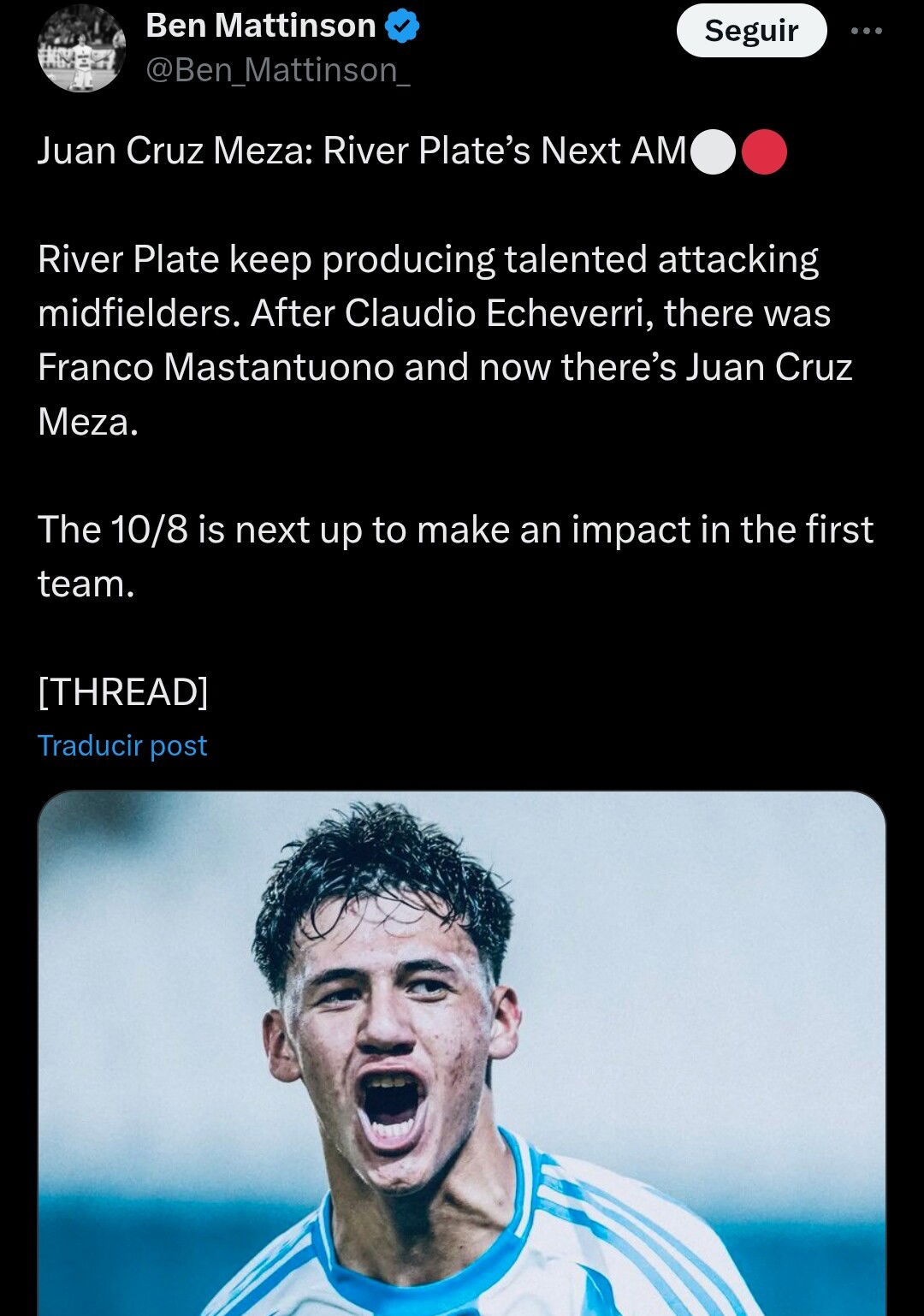The height and width of the screenshot is (1316, 924).
Task: Click the name Franco Mastantuono in the post
Action: (x=216, y=367)
